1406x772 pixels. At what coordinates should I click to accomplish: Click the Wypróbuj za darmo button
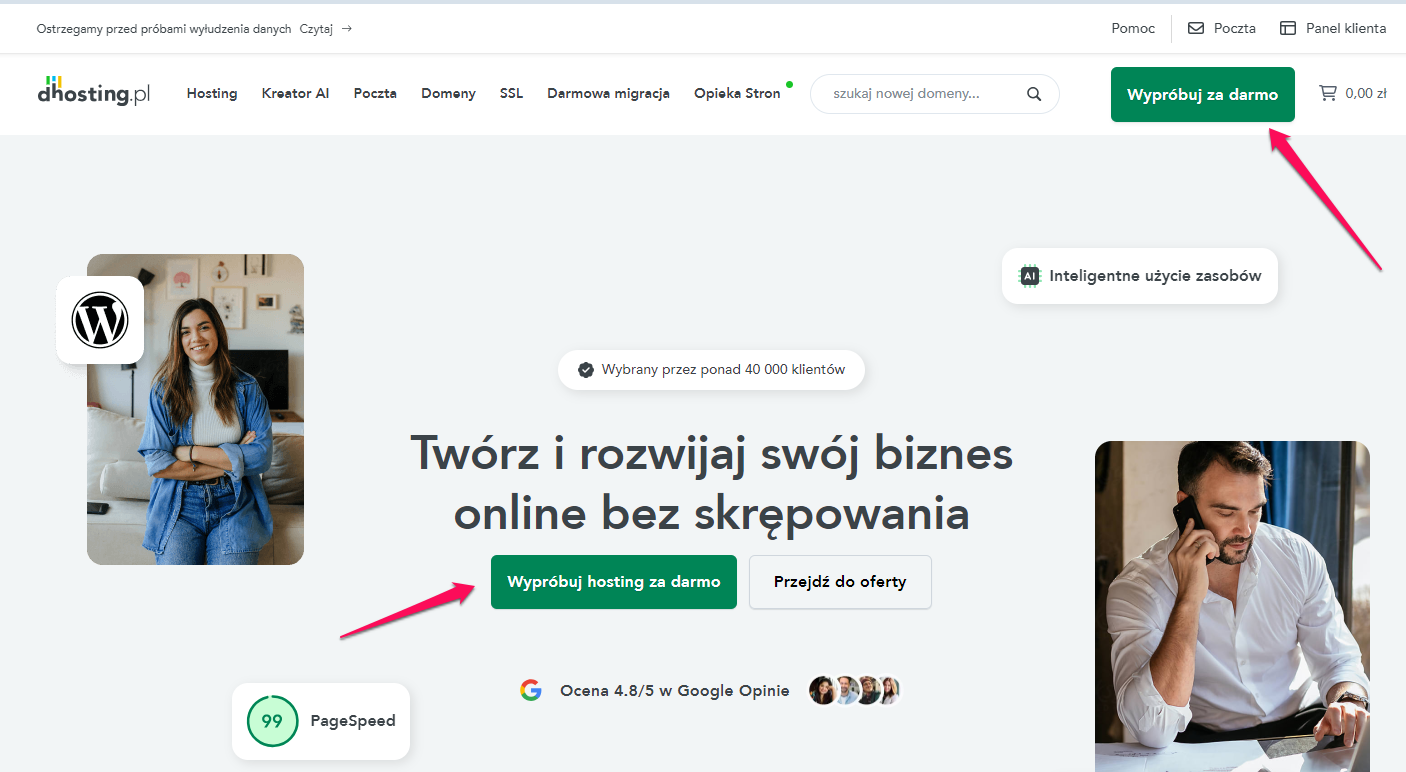[1202, 94]
